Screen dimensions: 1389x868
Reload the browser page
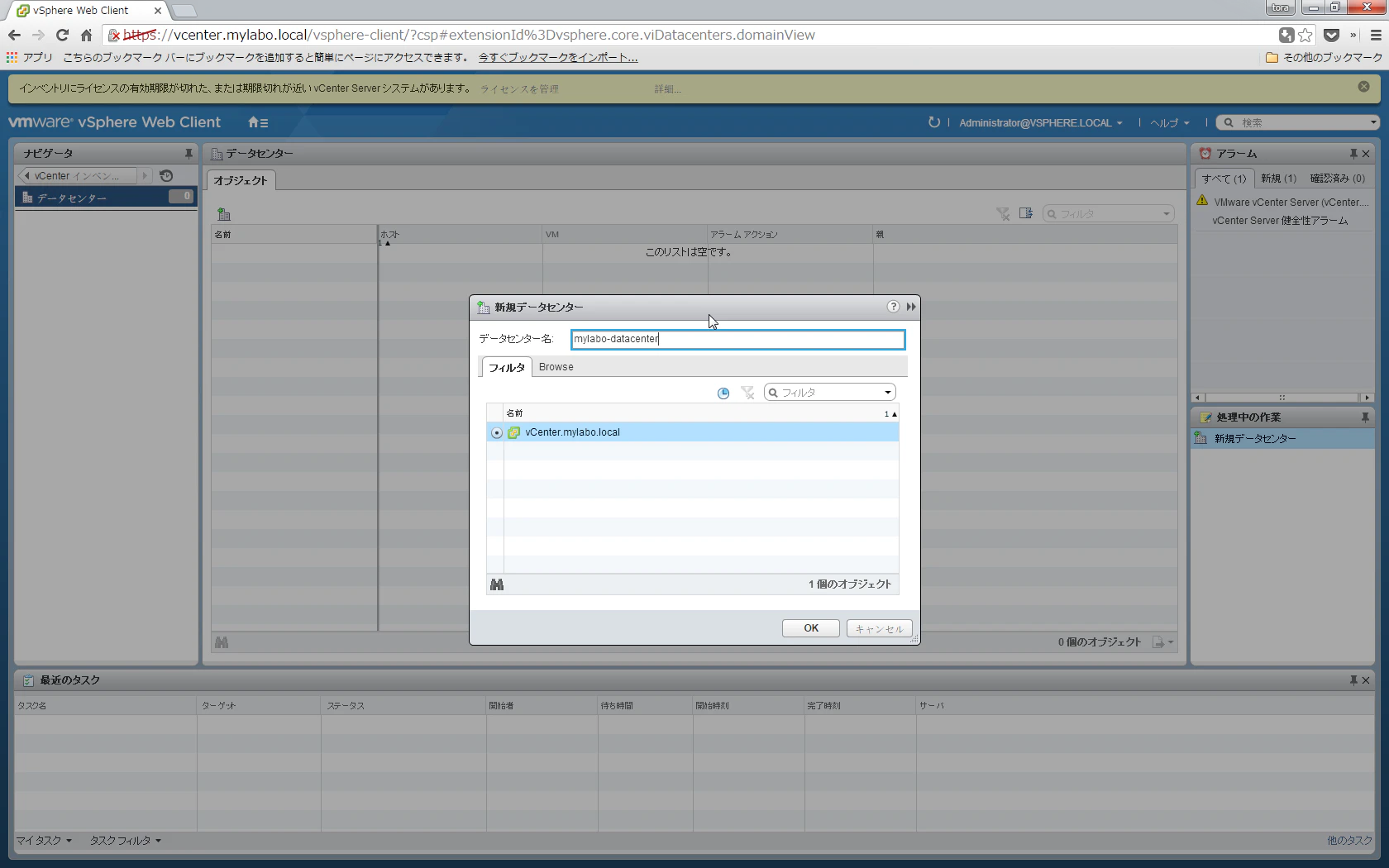pos(62,35)
